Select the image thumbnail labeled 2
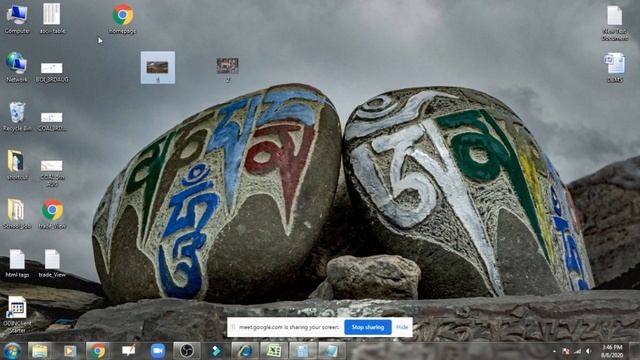Screen dimensions: 640x360 [227, 69]
